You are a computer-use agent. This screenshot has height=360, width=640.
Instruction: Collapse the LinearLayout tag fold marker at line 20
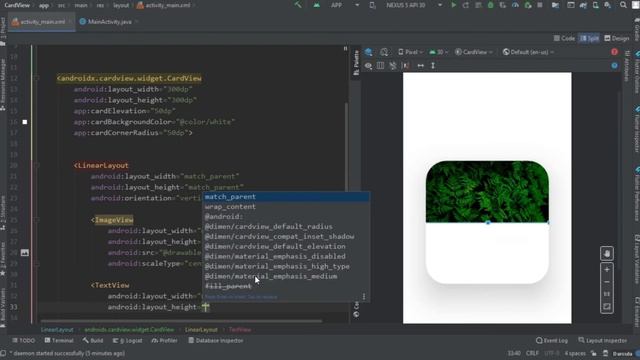tap(36, 165)
